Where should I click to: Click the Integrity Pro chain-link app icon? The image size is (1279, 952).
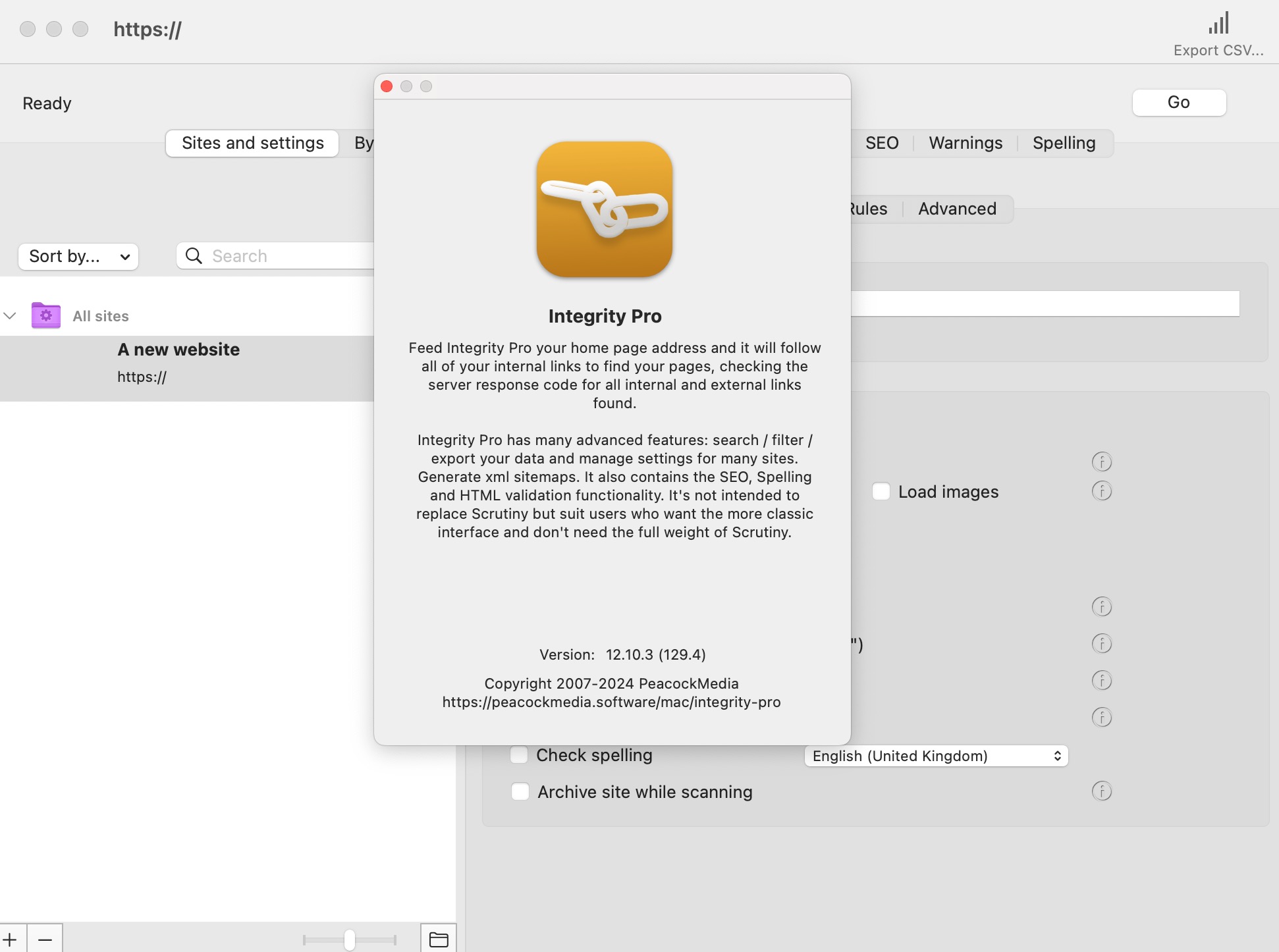coord(605,209)
